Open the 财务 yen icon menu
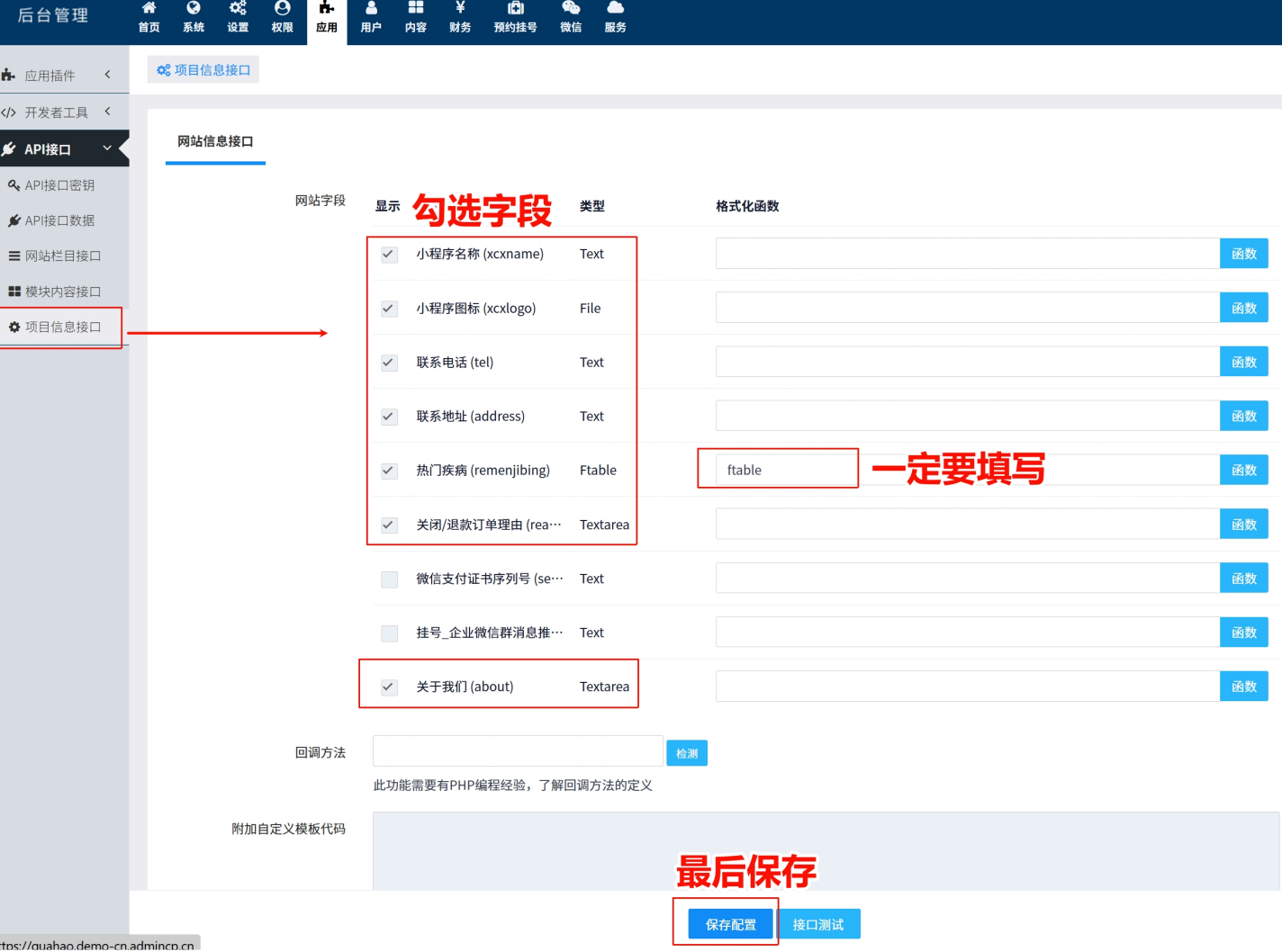 click(x=460, y=17)
